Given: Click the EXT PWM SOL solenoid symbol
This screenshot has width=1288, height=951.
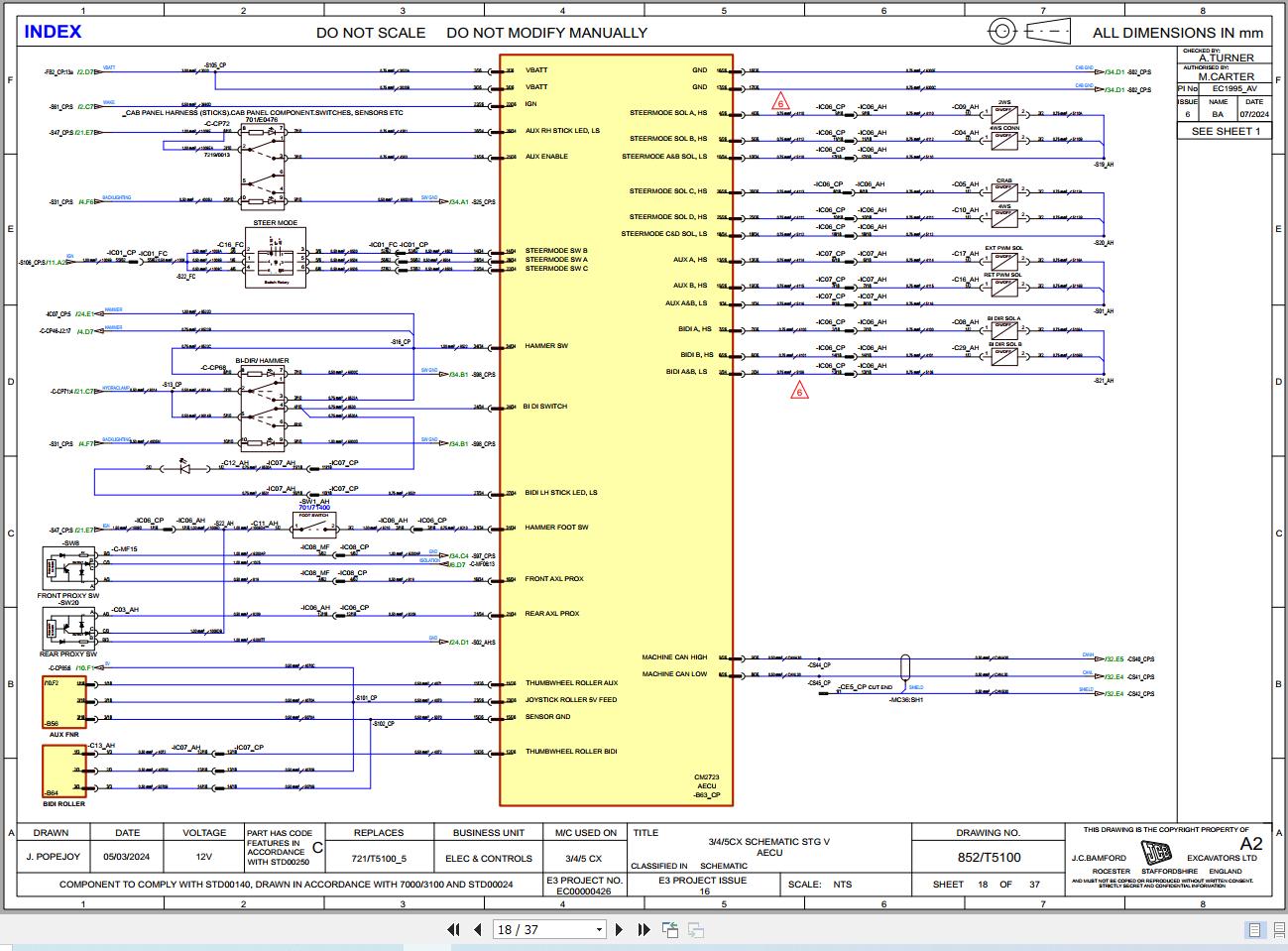Looking at the screenshot, I should 1005,260.
